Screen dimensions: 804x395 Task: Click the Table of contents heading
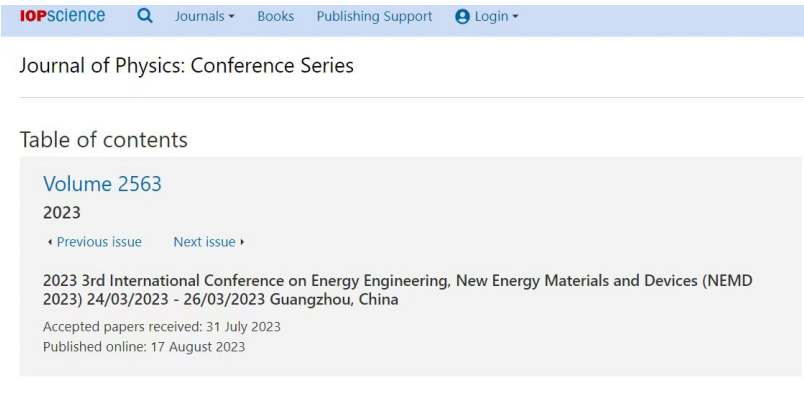coord(104,140)
